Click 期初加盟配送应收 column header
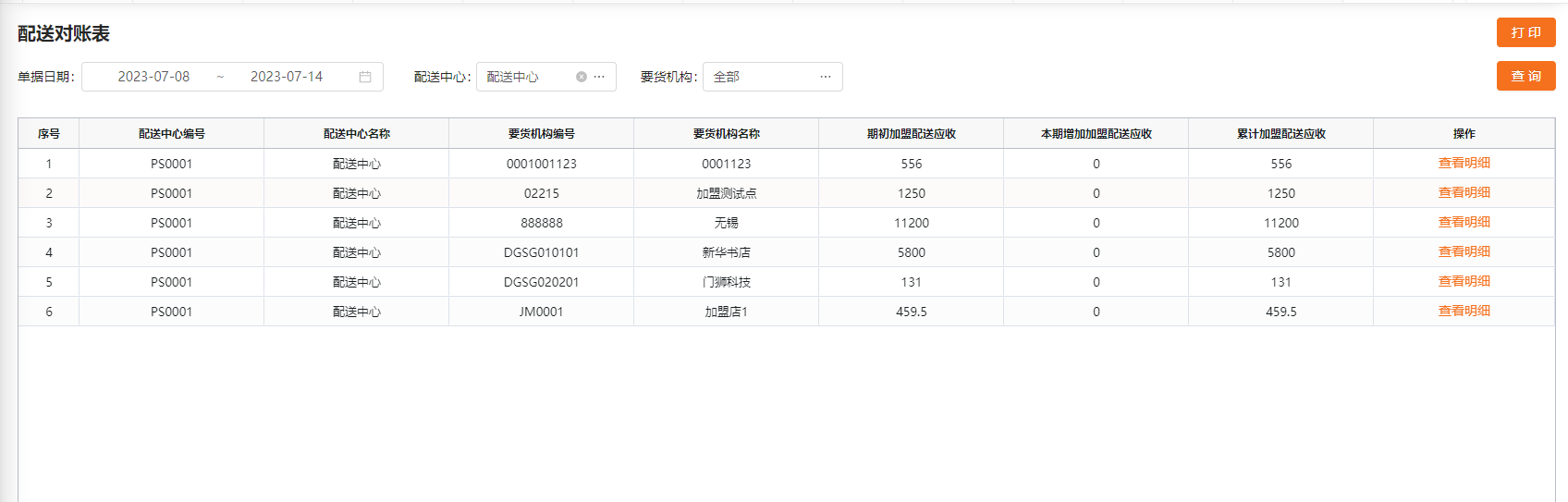The width and height of the screenshot is (1568, 502). tap(912, 134)
